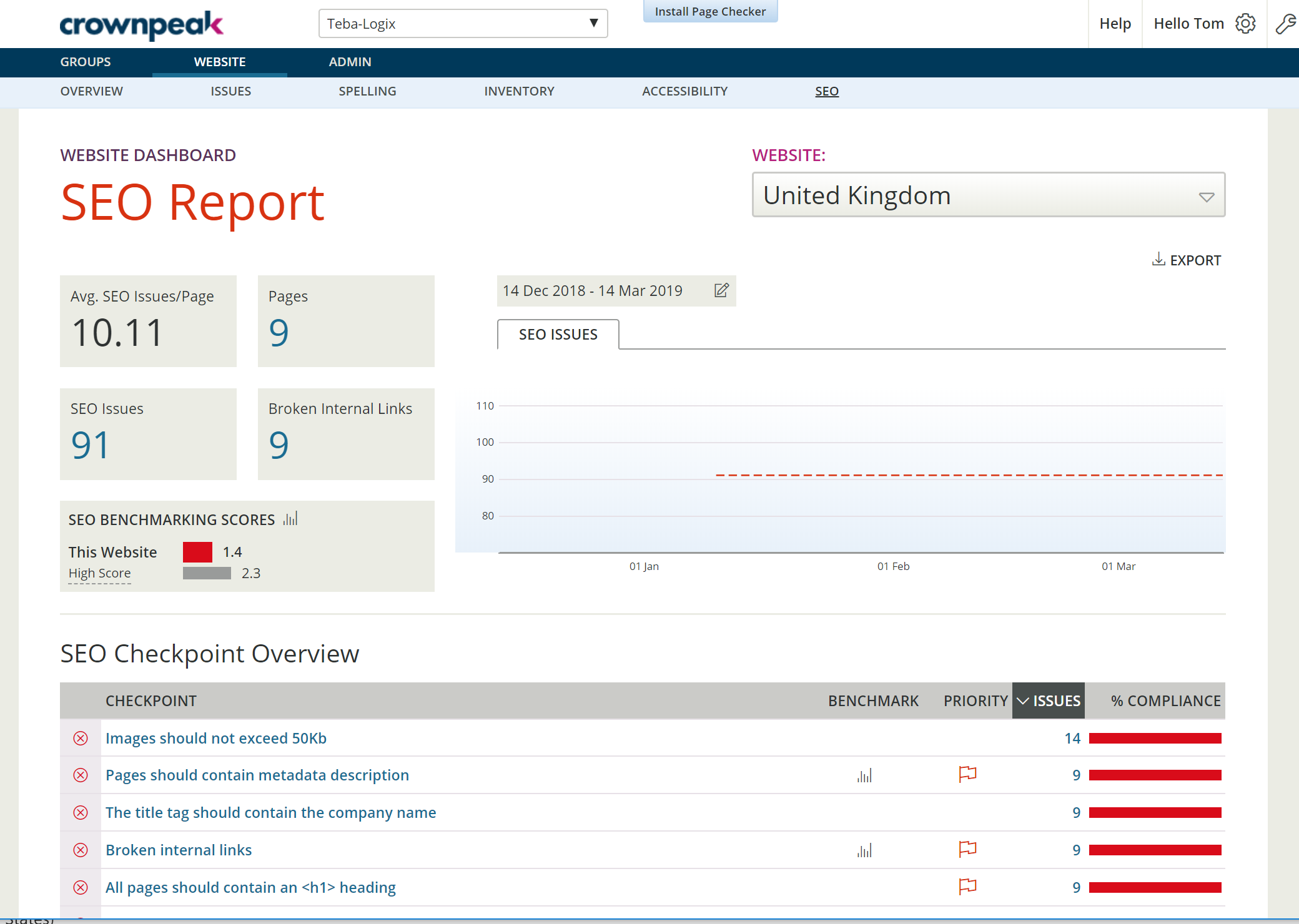Open the settings gear menu
The height and width of the screenshot is (924, 1299).
click(x=1246, y=24)
